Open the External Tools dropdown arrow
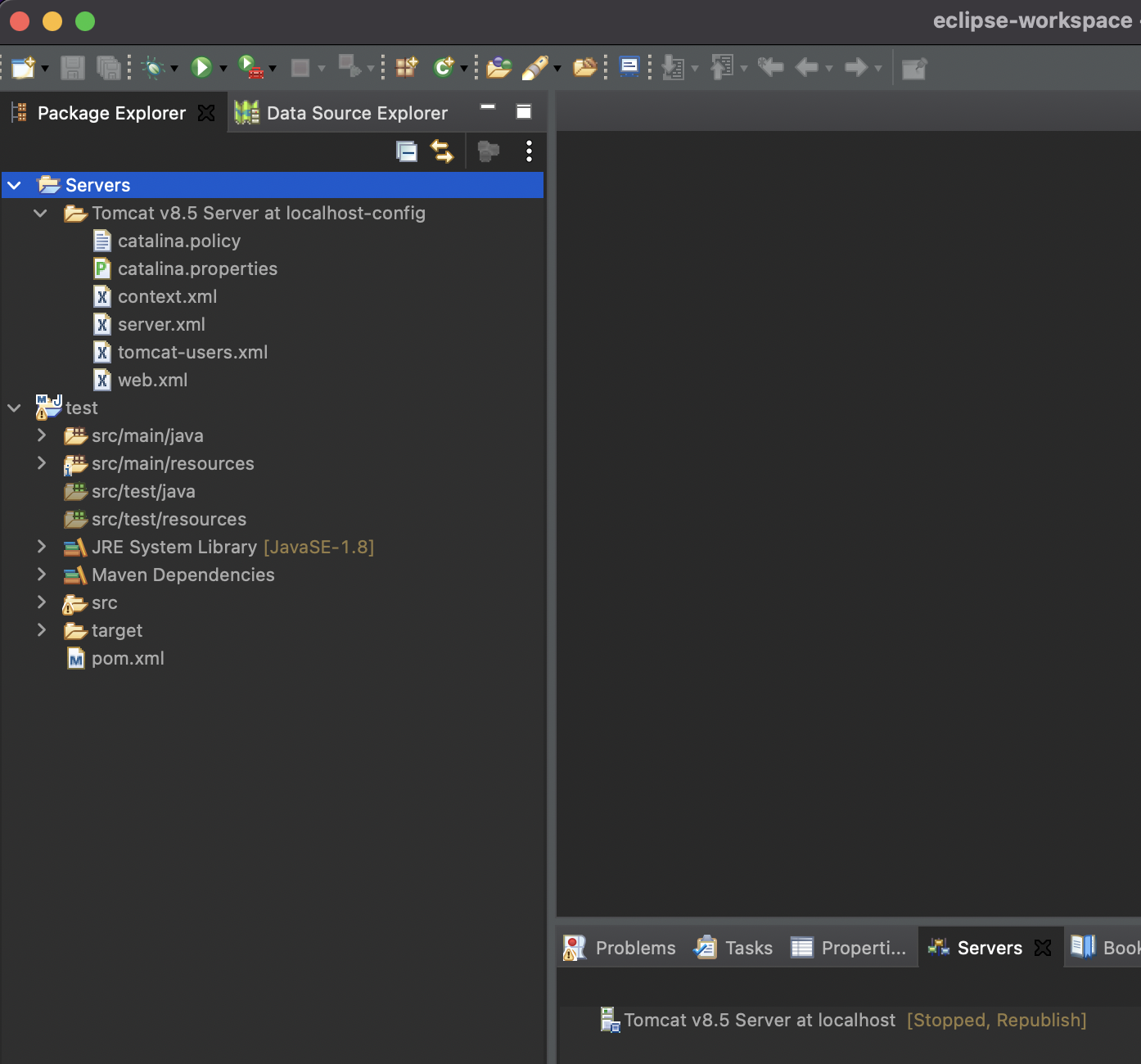Image resolution: width=1141 pixels, height=1064 pixels. click(273, 69)
